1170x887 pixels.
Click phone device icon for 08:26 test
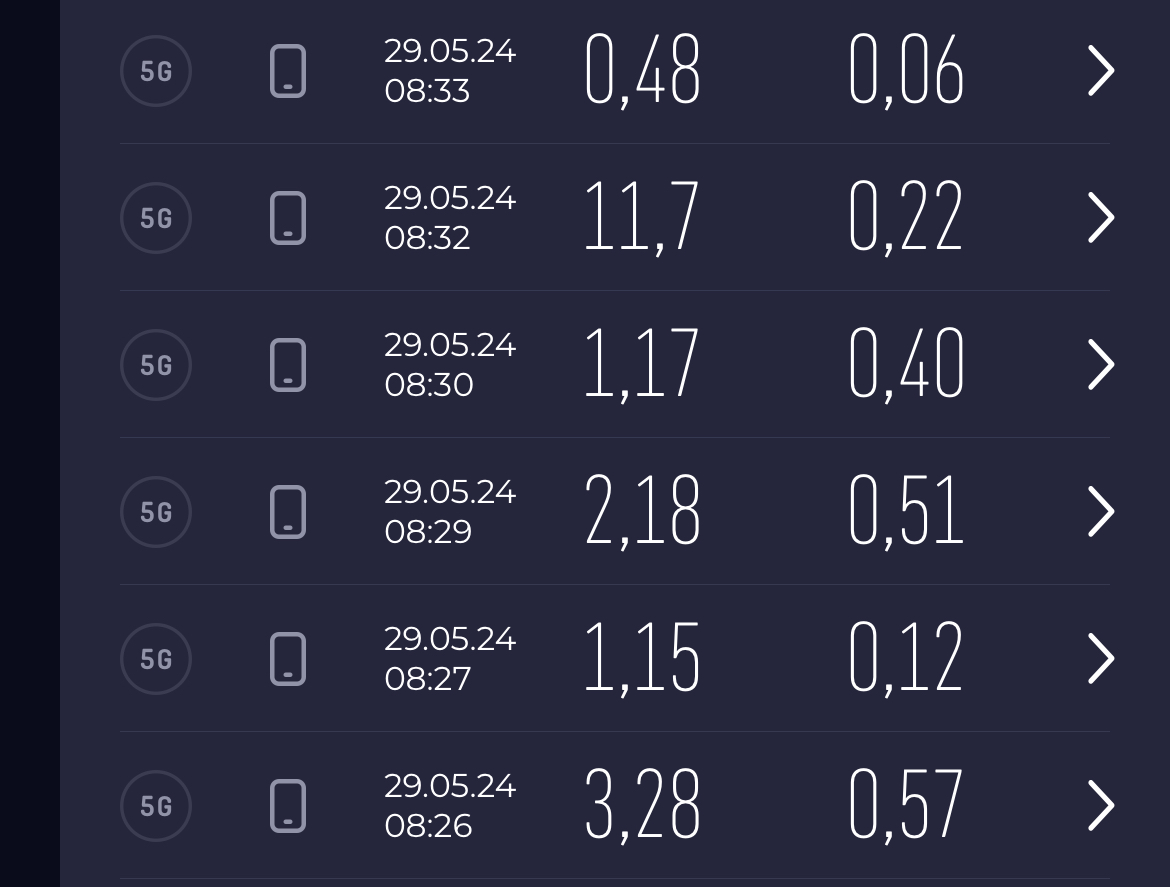pos(288,806)
